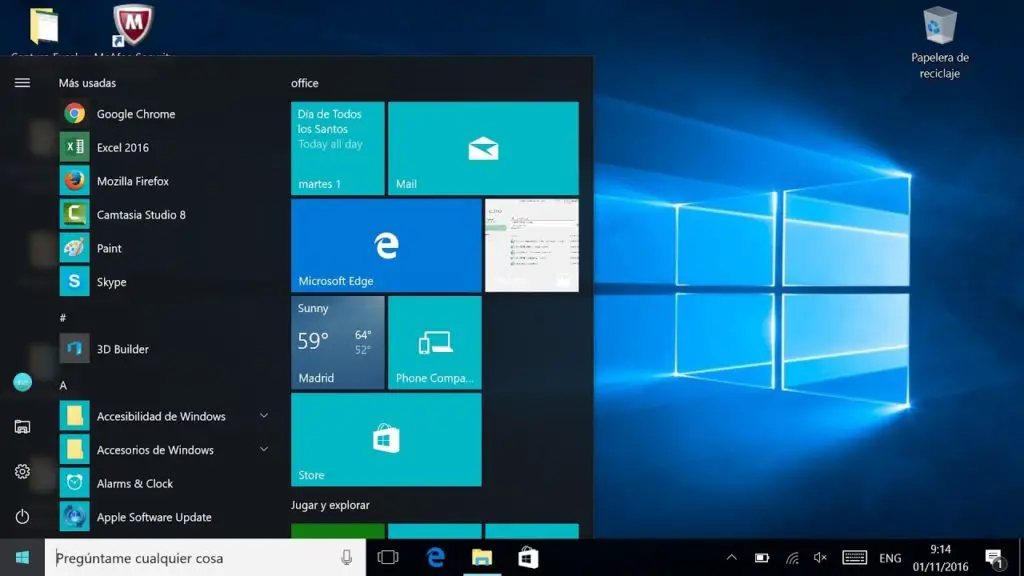Open Mozilla Firefox in Start menu
Viewport: 1024px width, 576px height.
[132, 181]
